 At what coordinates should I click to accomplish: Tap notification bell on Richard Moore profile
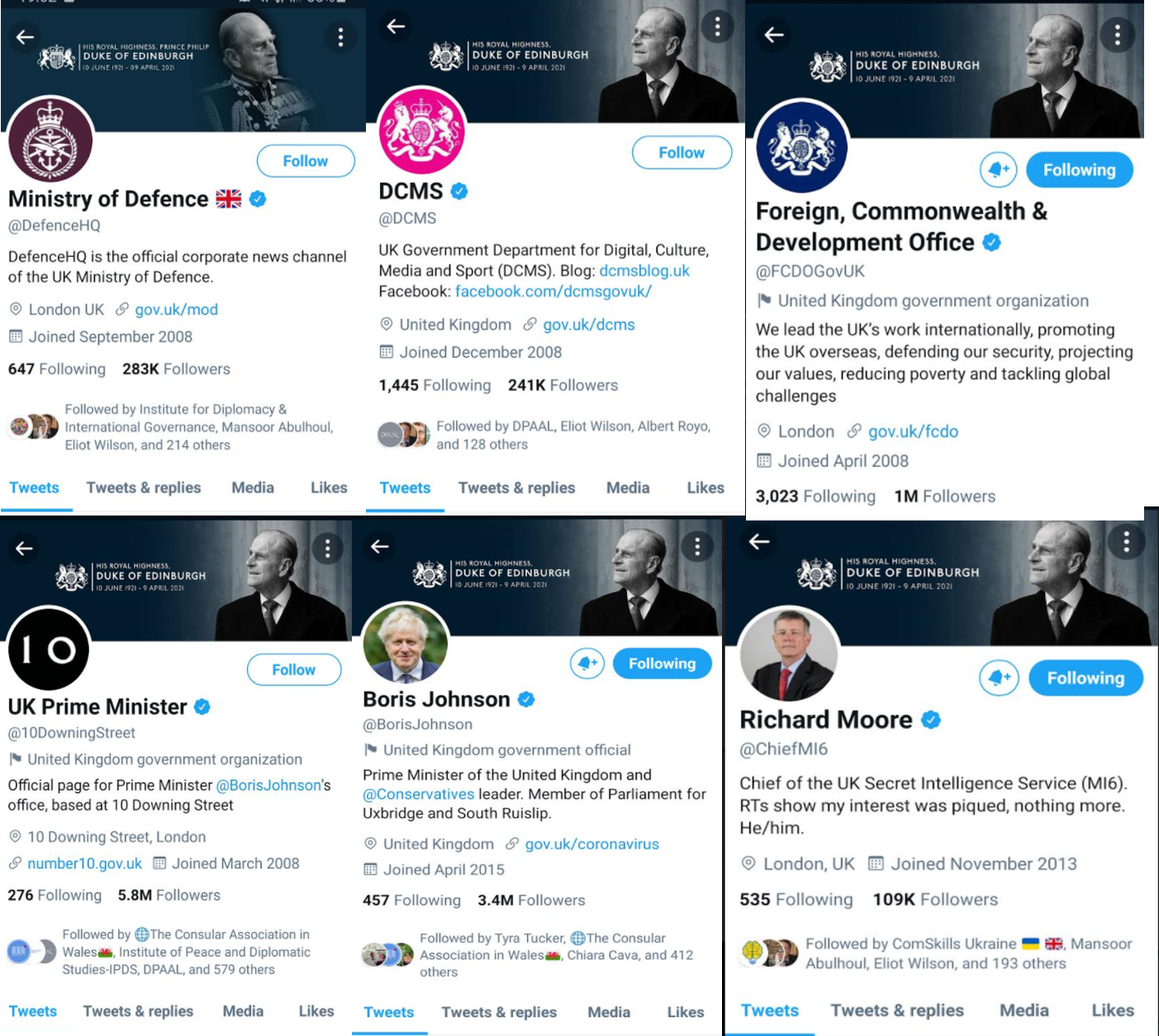(x=998, y=677)
